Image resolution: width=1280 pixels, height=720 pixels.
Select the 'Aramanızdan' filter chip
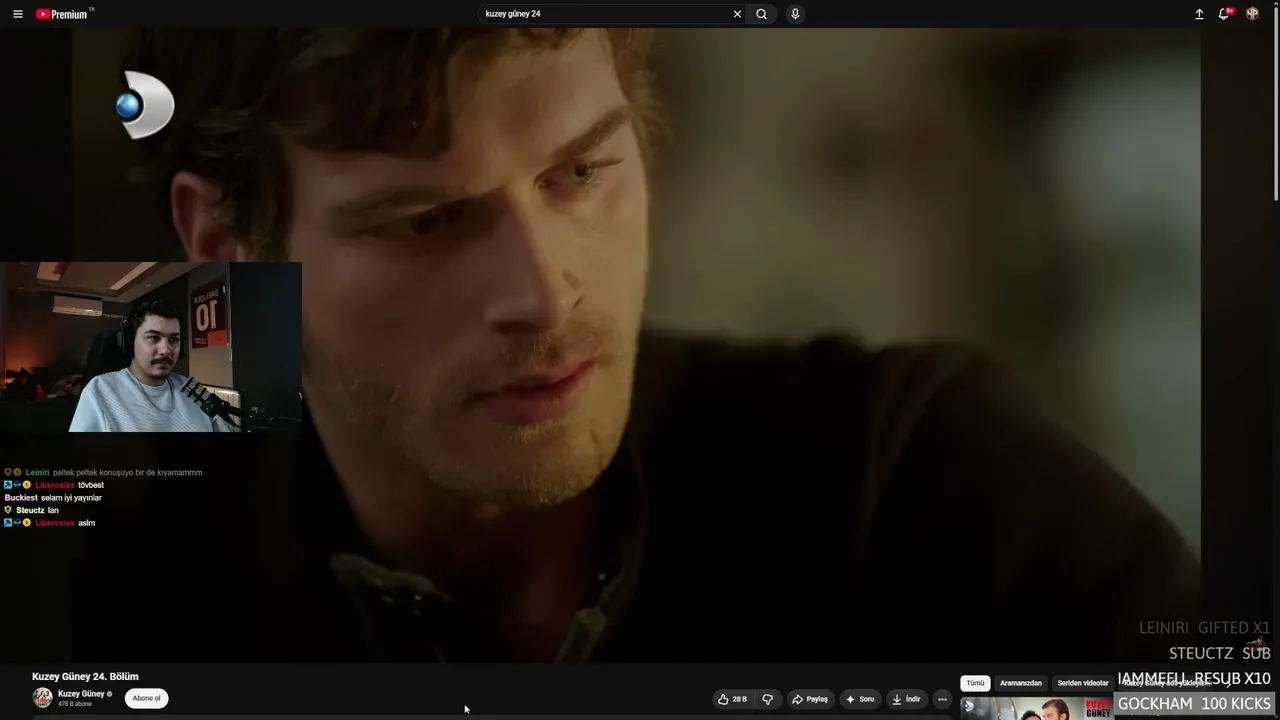pos(1021,683)
